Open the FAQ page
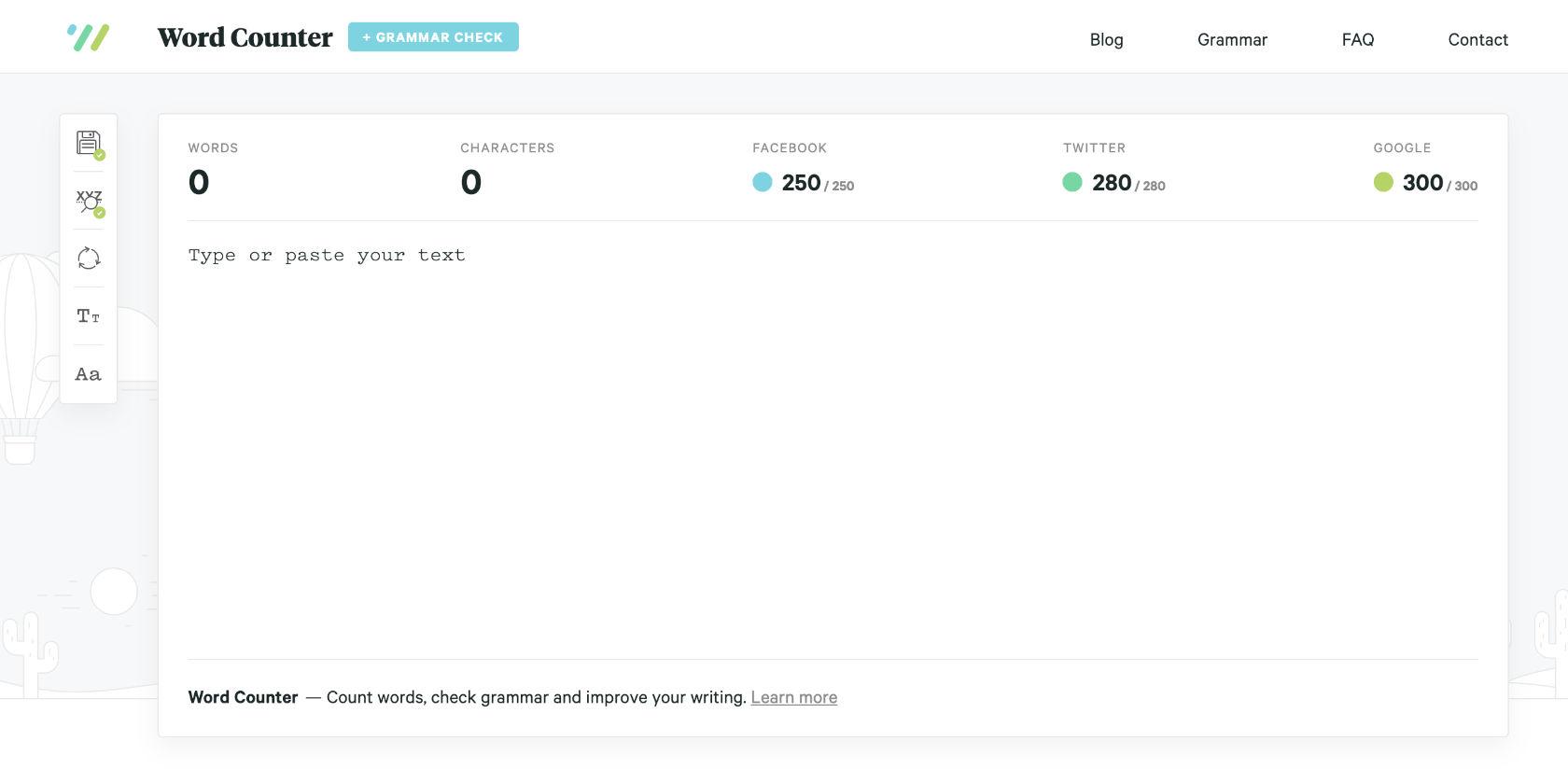This screenshot has width=1568, height=783. click(1357, 39)
